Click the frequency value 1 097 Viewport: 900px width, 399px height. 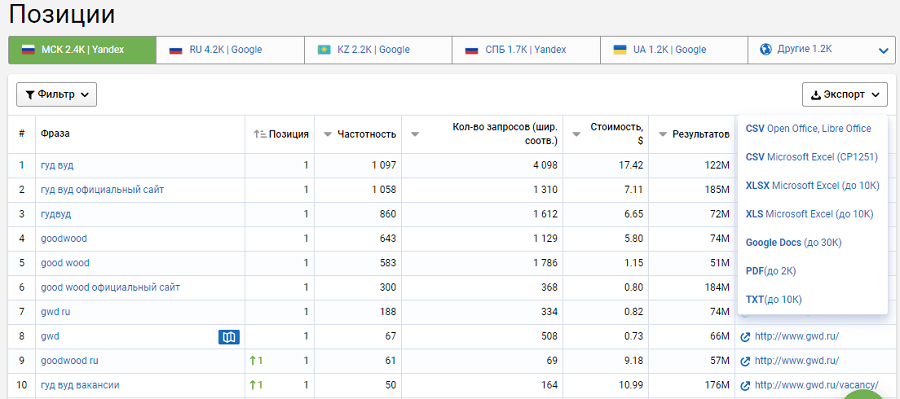click(384, 165)
